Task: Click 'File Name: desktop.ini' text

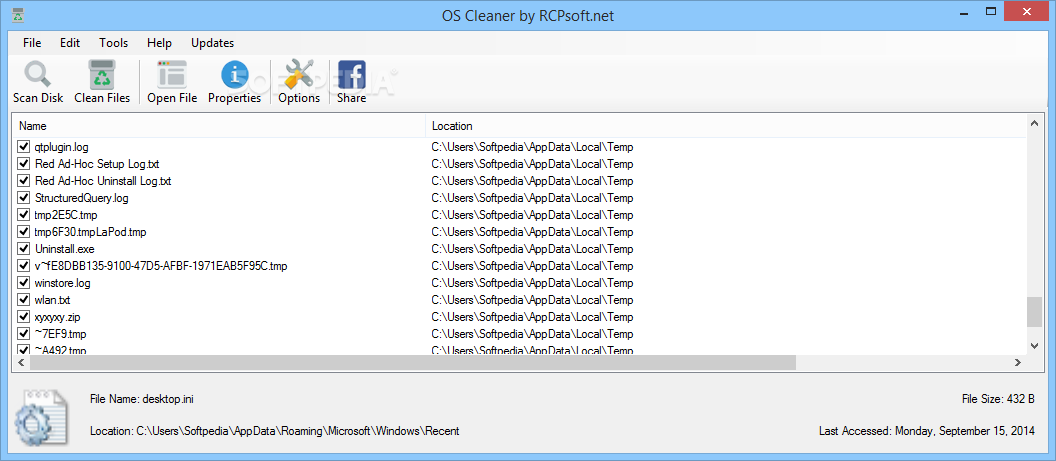Action: tap(142, 399)
